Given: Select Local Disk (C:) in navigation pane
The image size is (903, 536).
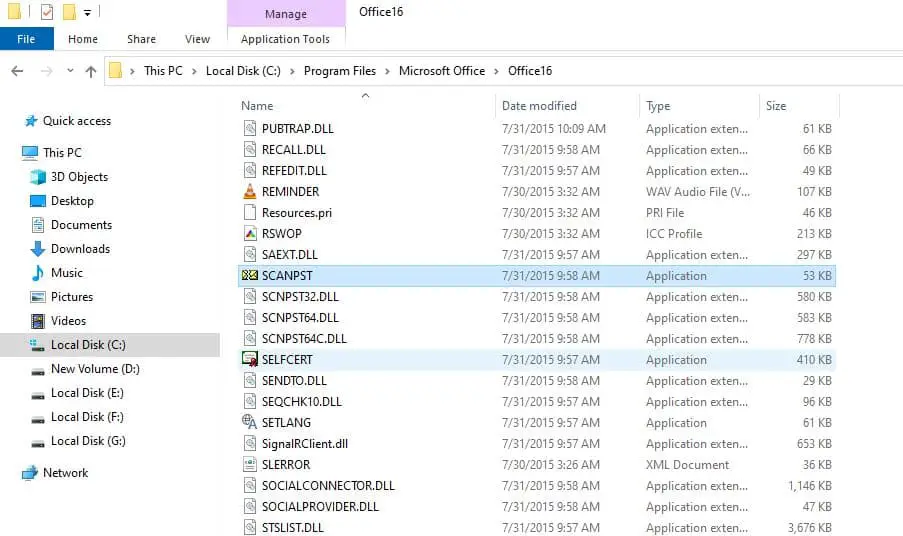Looking at the screenshot, I should 88,345.
